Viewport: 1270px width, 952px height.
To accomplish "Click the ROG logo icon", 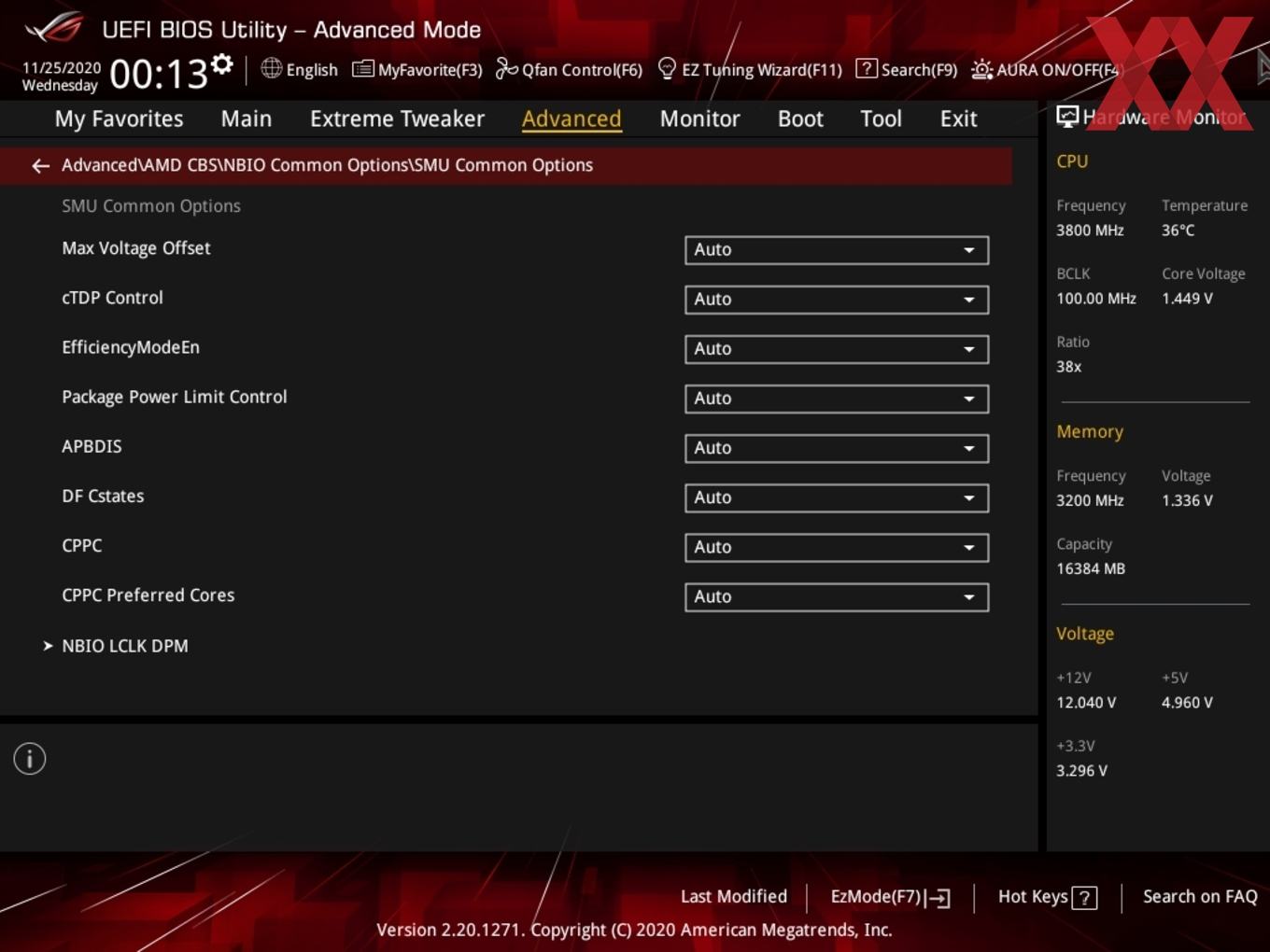I will [x=53, y=28].
